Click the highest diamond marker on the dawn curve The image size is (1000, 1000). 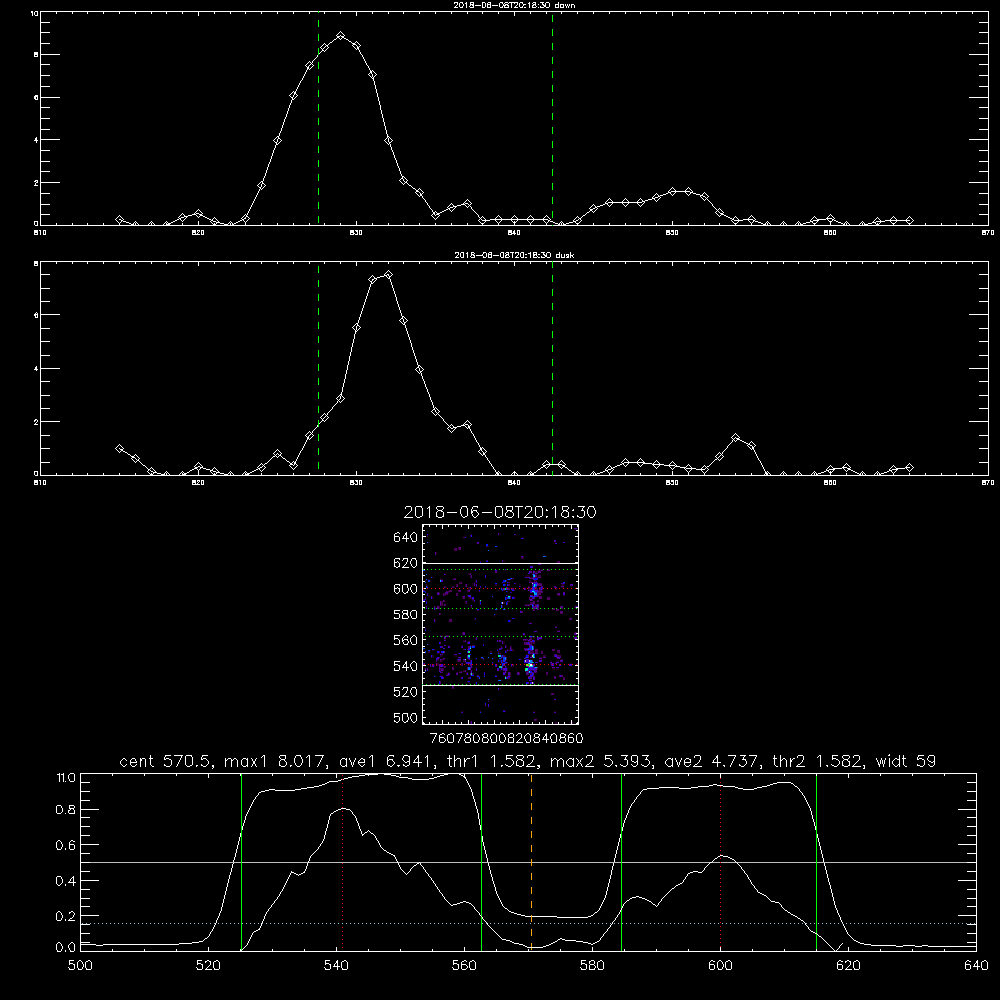coord(341,36)
